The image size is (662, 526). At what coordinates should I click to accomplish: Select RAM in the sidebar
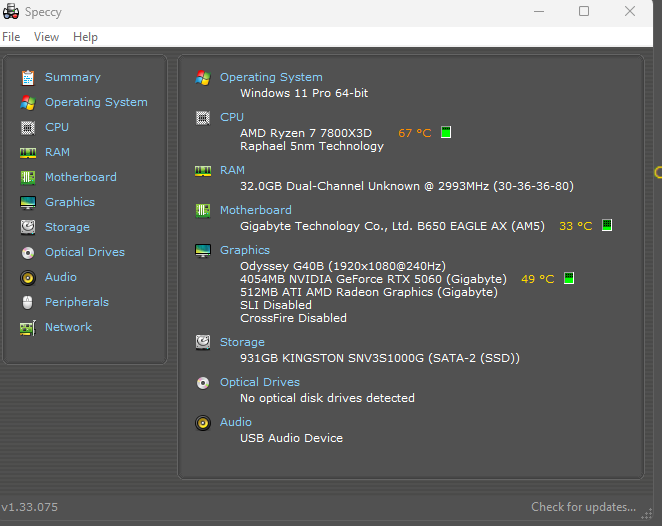57,152
